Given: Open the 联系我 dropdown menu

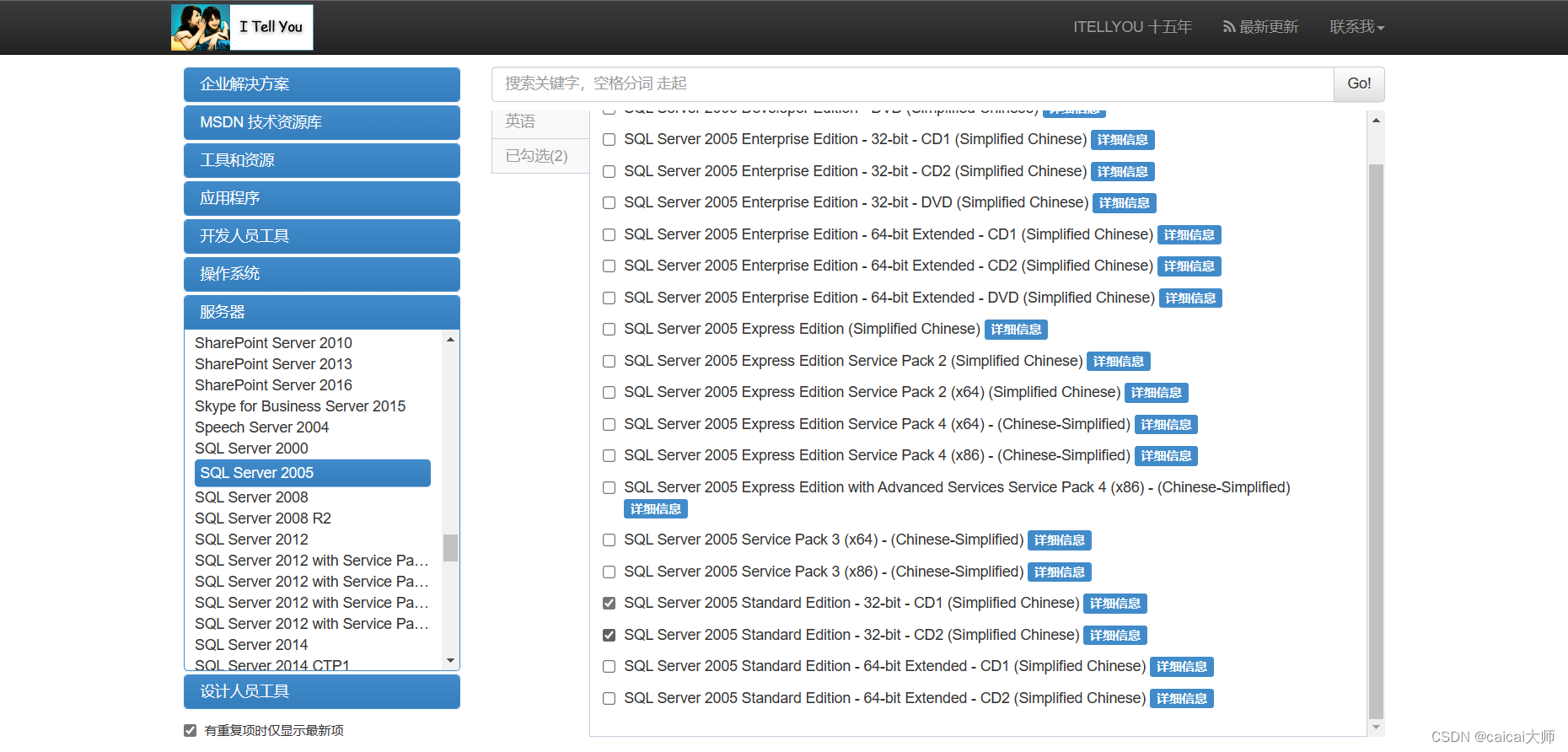Looking at the screenshot, I should click(1357, 27).
